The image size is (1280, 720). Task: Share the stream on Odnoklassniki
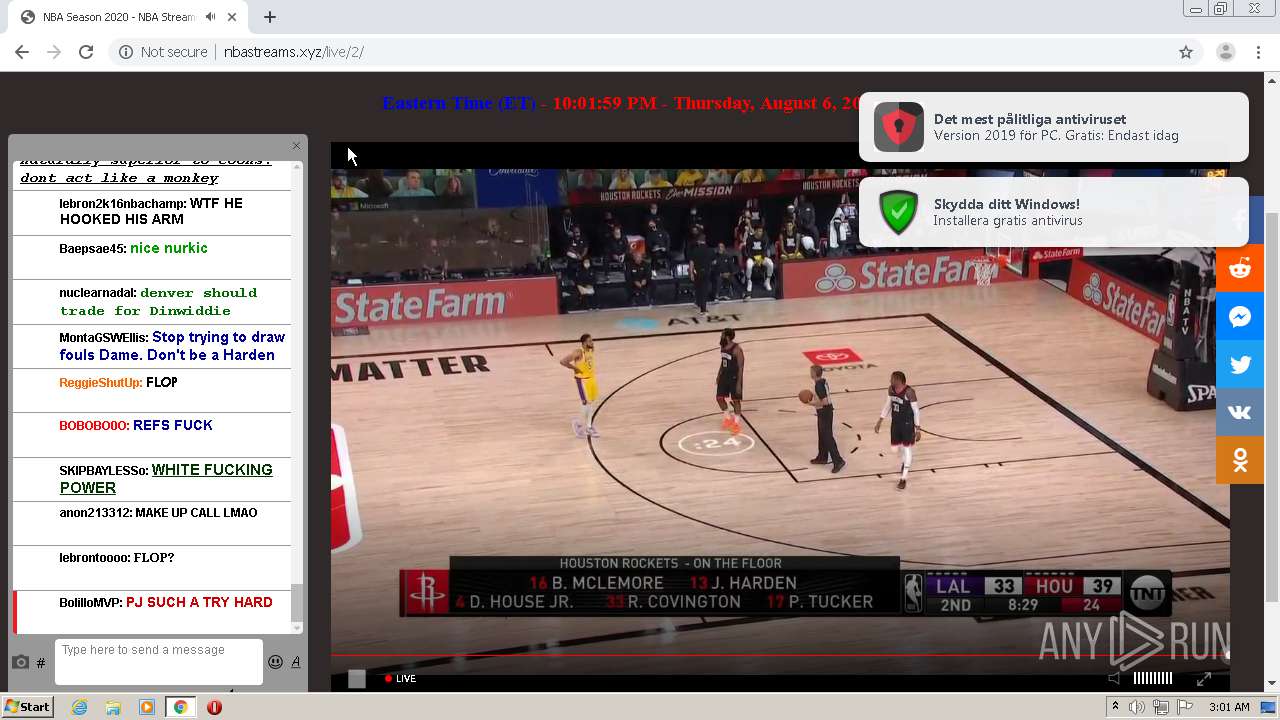coord(1240,460)
